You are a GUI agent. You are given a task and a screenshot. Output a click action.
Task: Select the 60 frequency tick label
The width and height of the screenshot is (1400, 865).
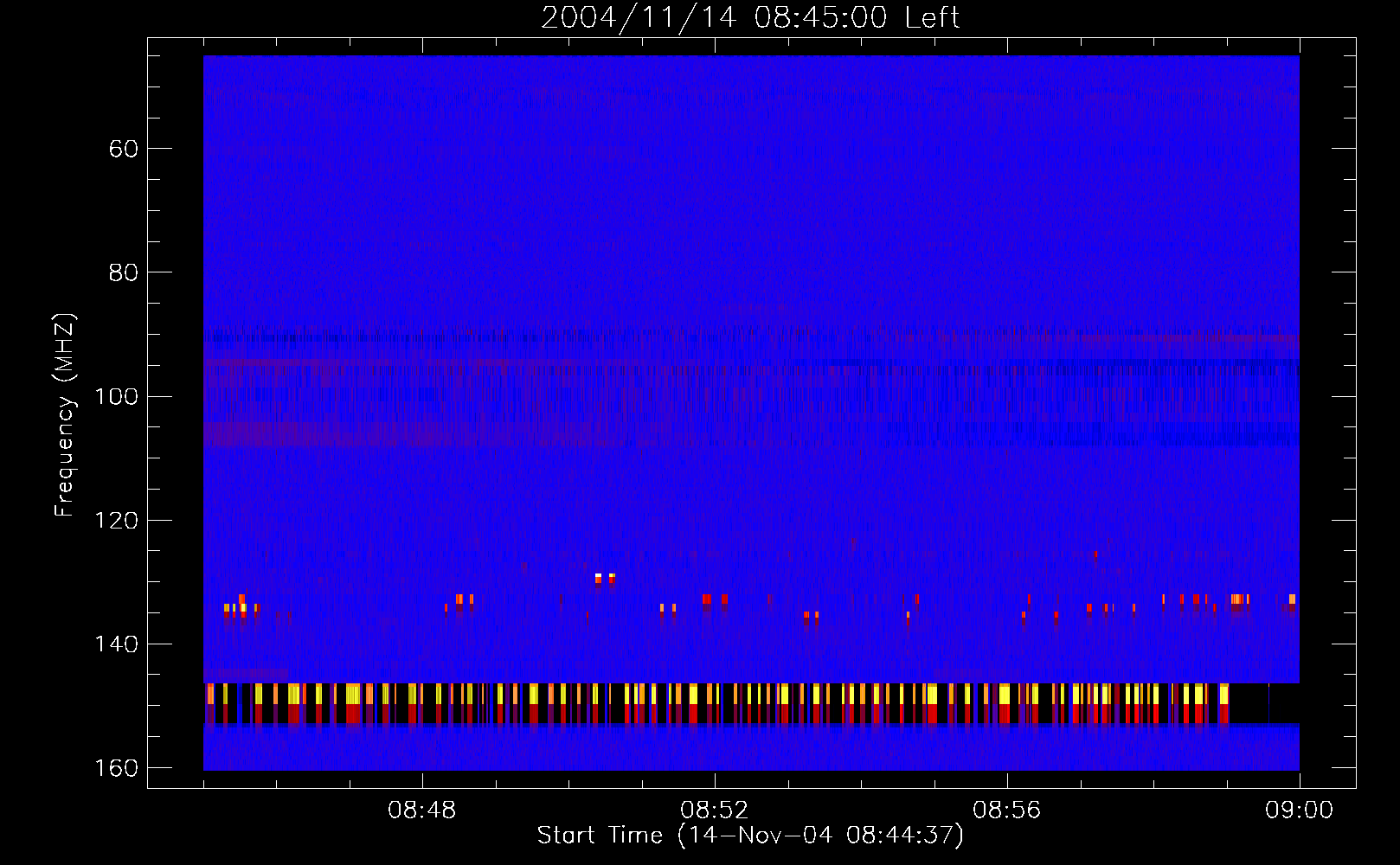tap(124, 149)
